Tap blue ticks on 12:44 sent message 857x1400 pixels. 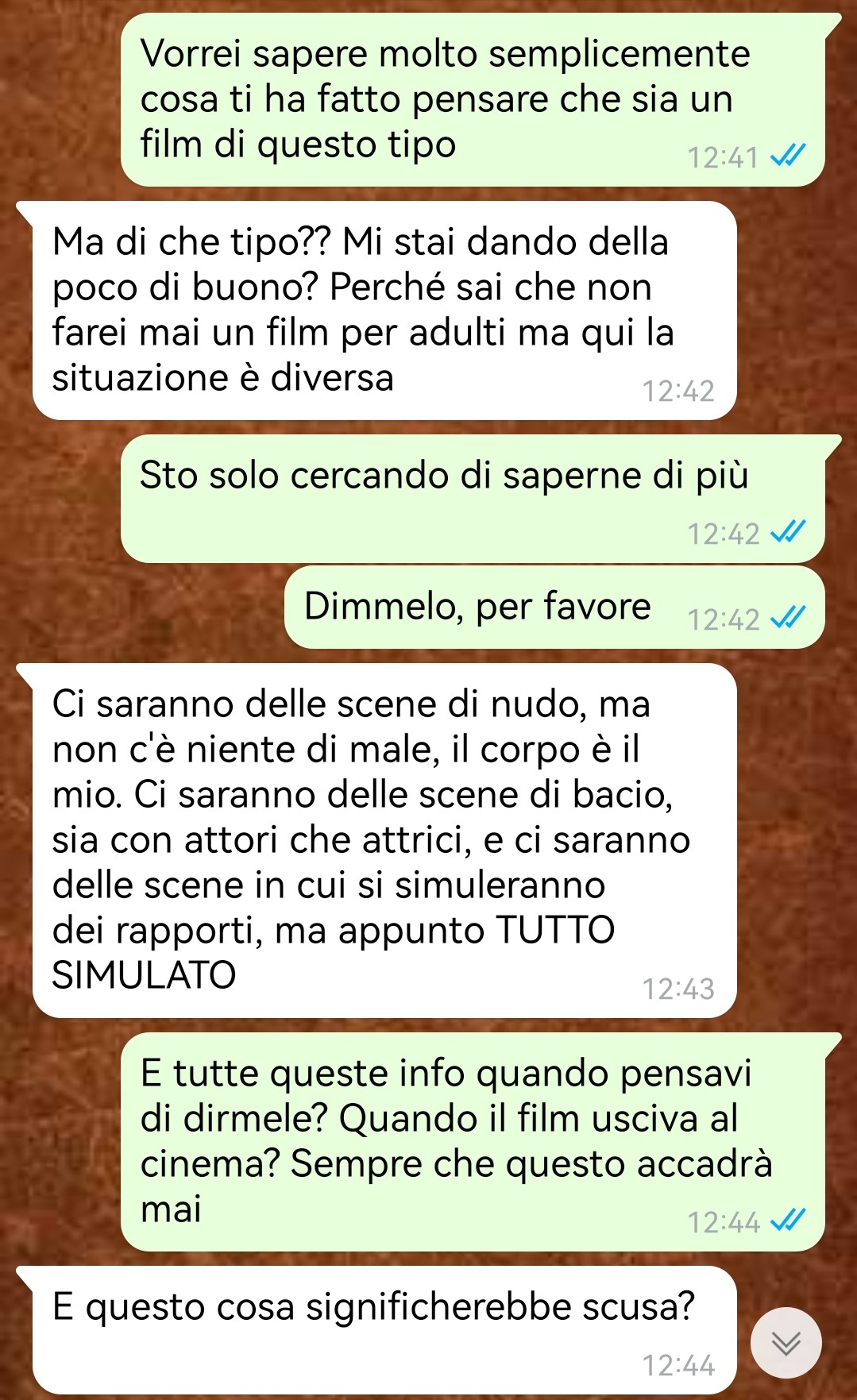(789, 1221)
